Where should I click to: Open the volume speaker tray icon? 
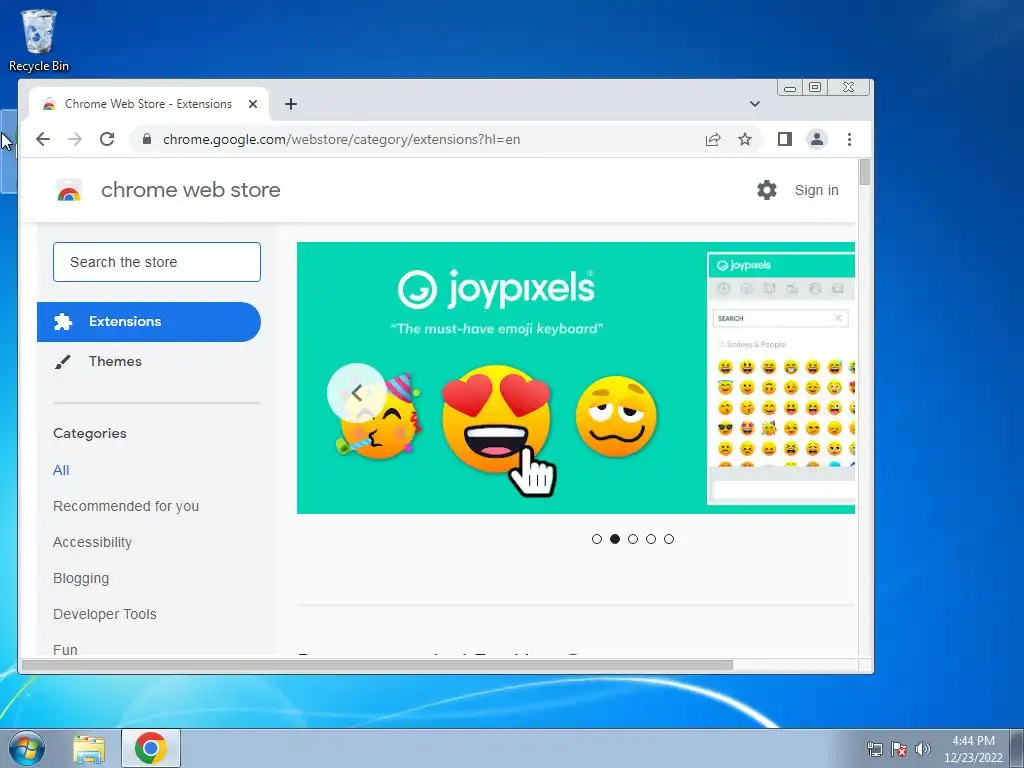tap(923, 749)
